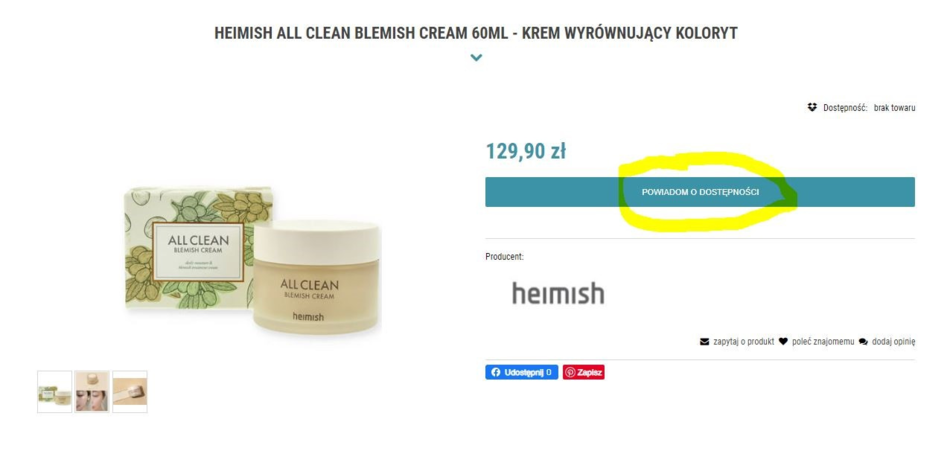This screenshot has width=950, height=451.
Task: Click the envelope icon beside zapytaj o produkt
Action: pyautogui.click(x=704, y=342)
